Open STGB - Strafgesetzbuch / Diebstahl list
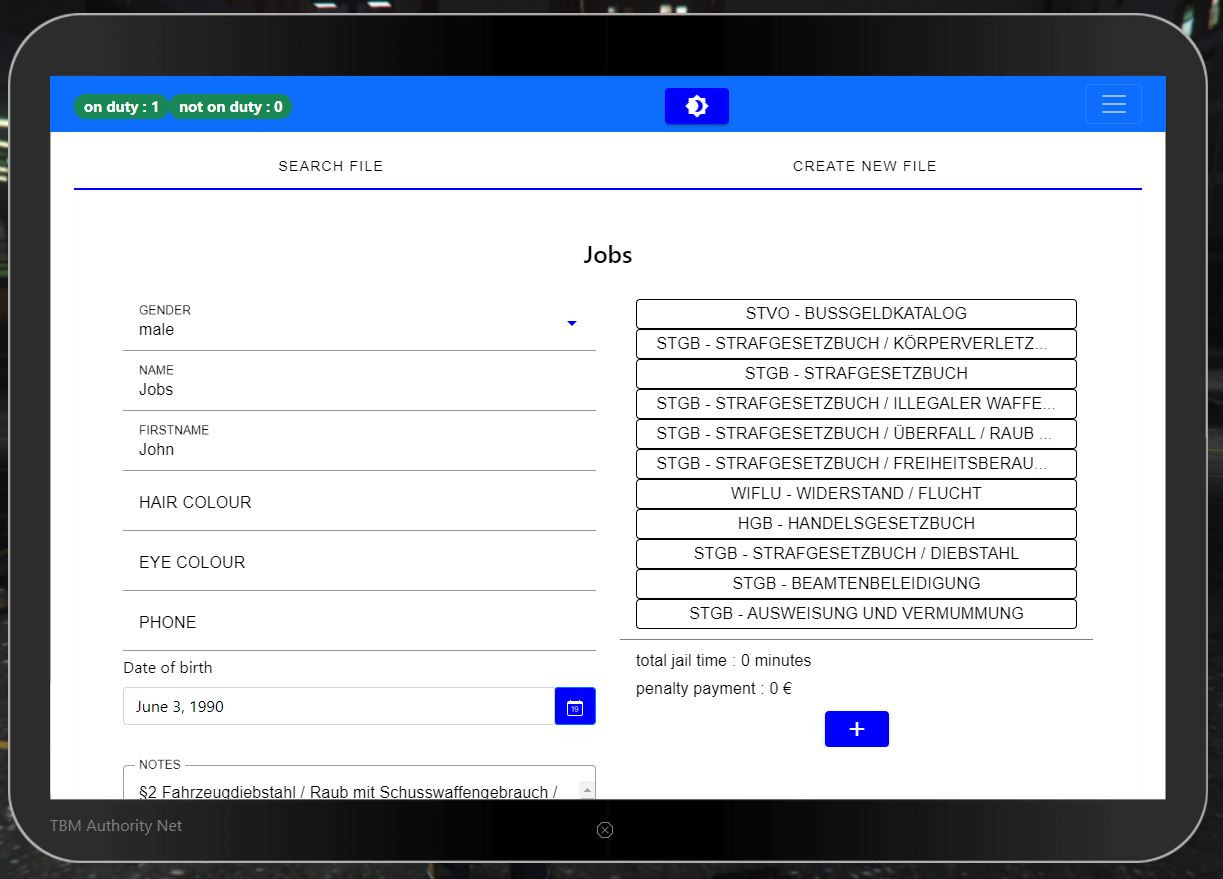This screenshot has height=879, width=1223. 856,554
